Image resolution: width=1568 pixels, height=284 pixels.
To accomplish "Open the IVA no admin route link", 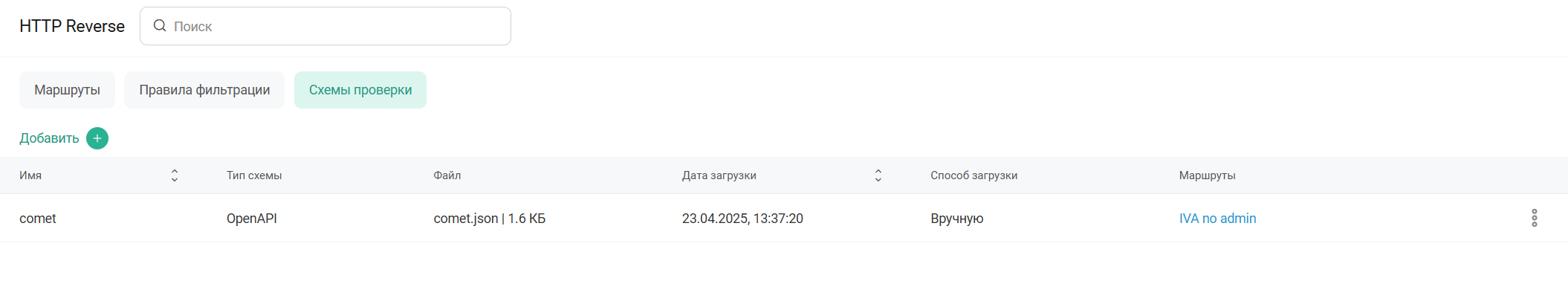I will [1217, 219].
